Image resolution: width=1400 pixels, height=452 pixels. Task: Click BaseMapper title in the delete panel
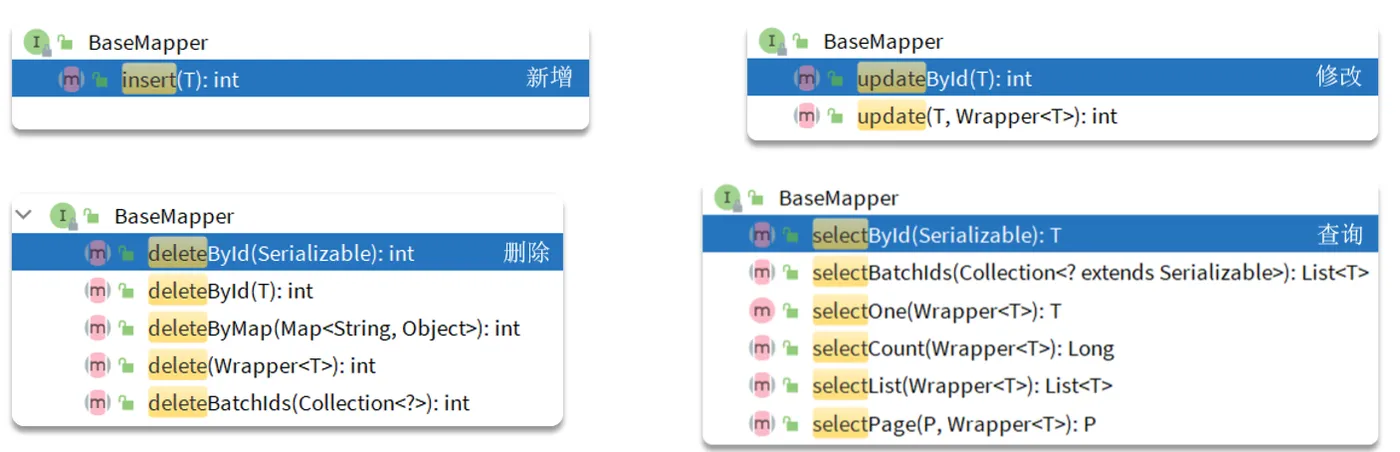click(x=174, y=216)
